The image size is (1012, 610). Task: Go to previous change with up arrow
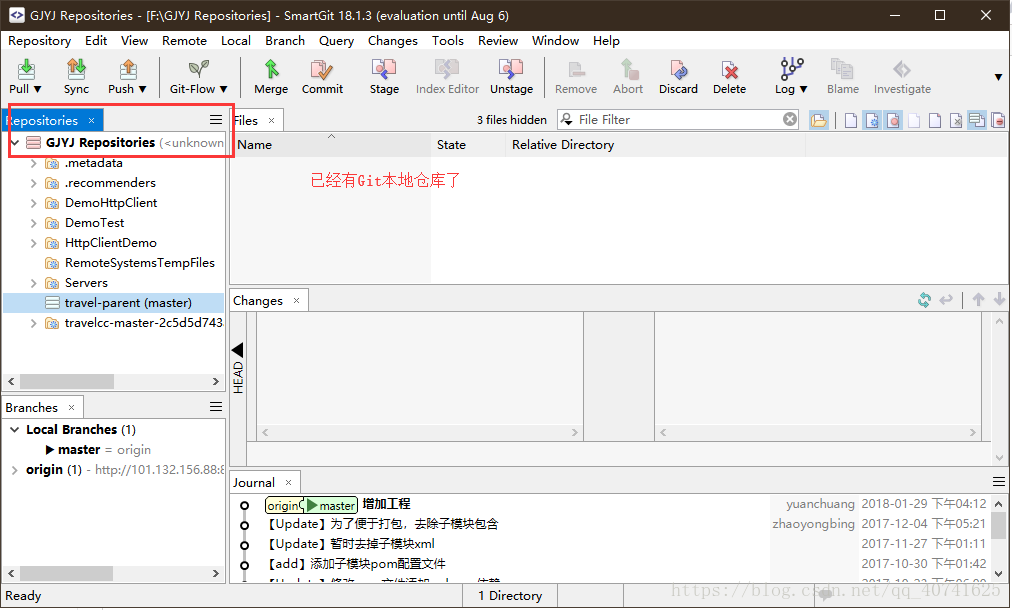(x=978, y=300)
